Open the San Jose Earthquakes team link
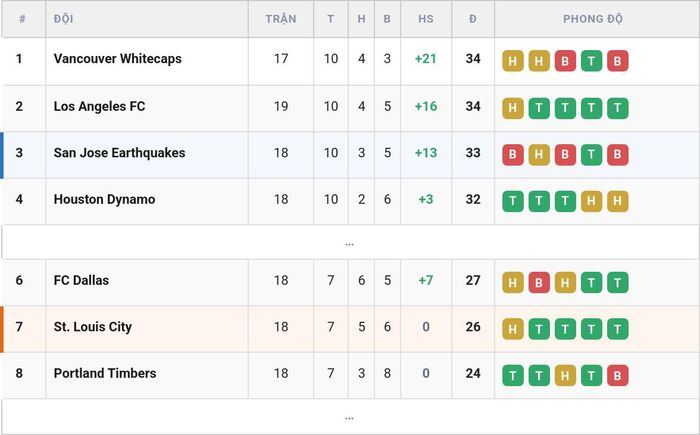 [119, 153]
